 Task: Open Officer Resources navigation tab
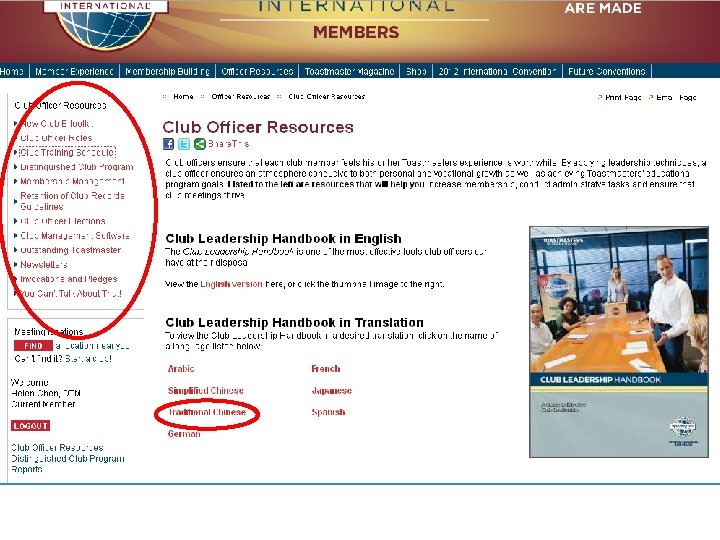click(257, 72)
